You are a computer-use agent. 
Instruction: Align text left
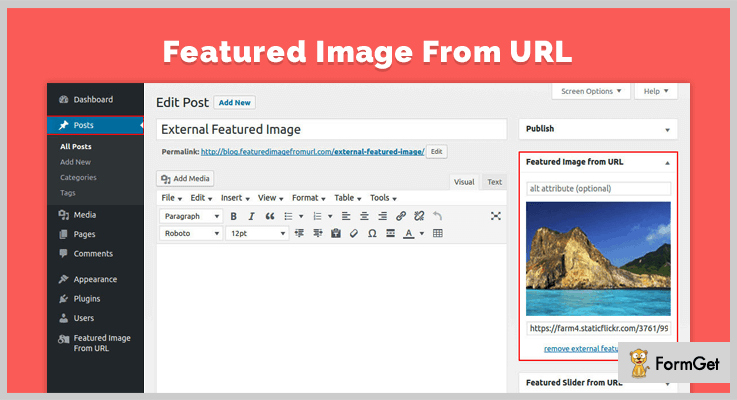point(346,216)
